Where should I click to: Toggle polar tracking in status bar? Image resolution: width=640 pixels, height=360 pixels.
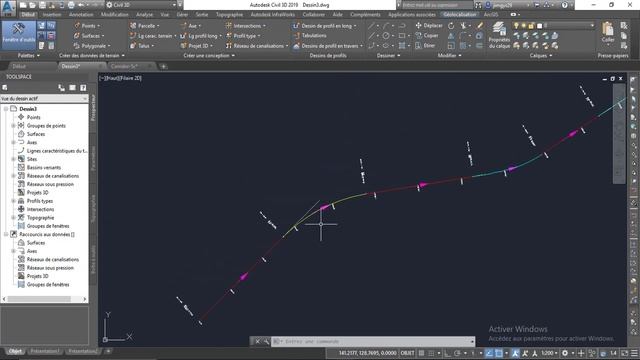click(457, 353)
